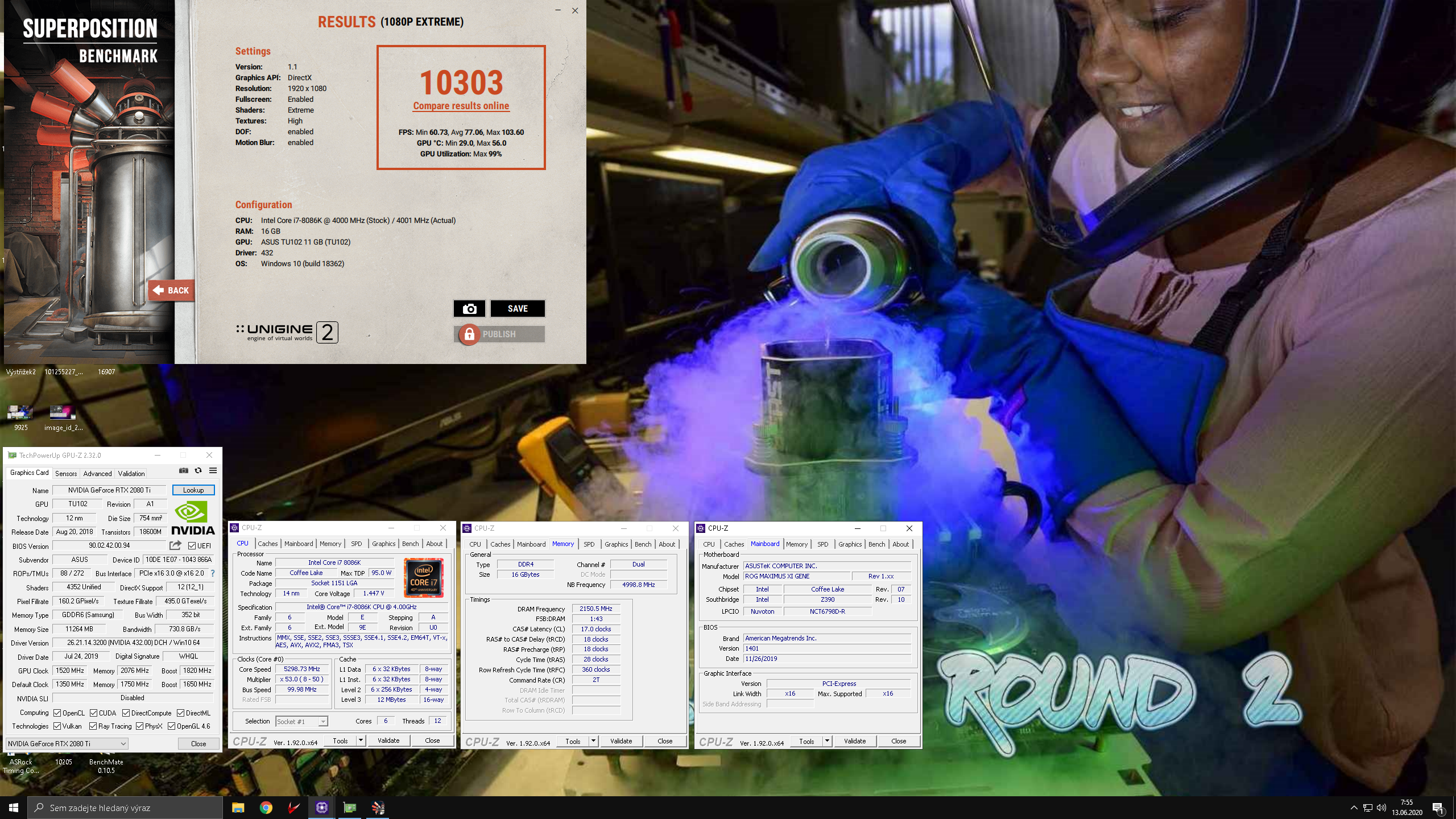The image size is (1456, 819).
Task: Click the GPU-Z BIOS Version field
Action: click(x=109, y=545)
